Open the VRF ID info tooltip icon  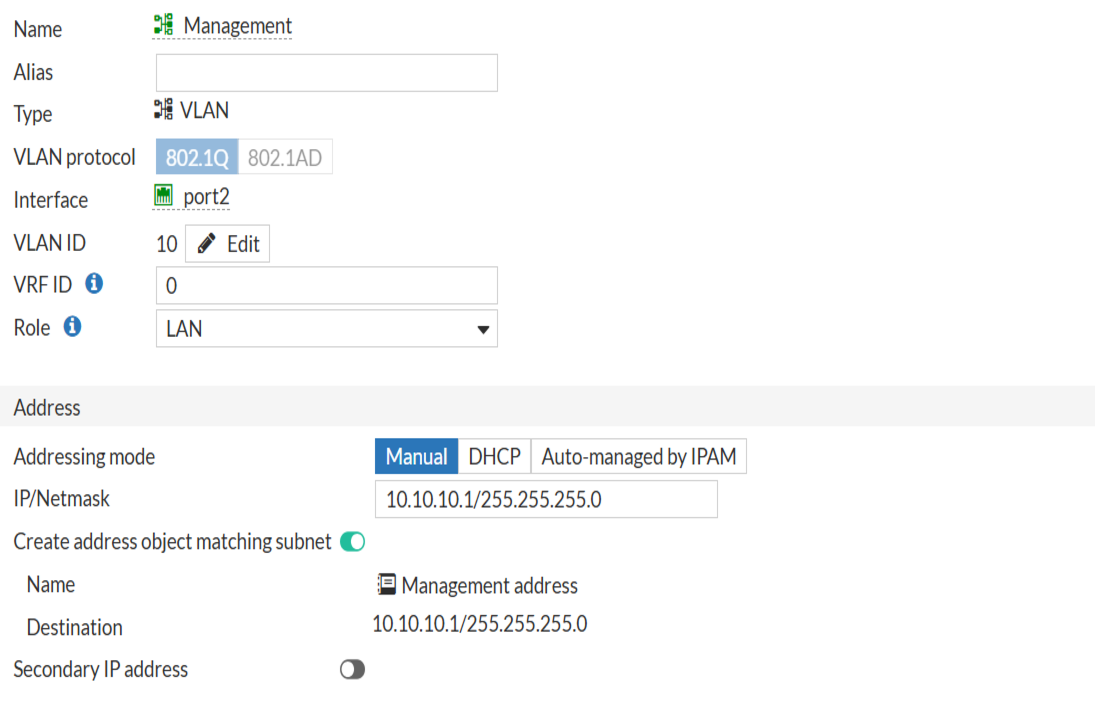[94, 284]
